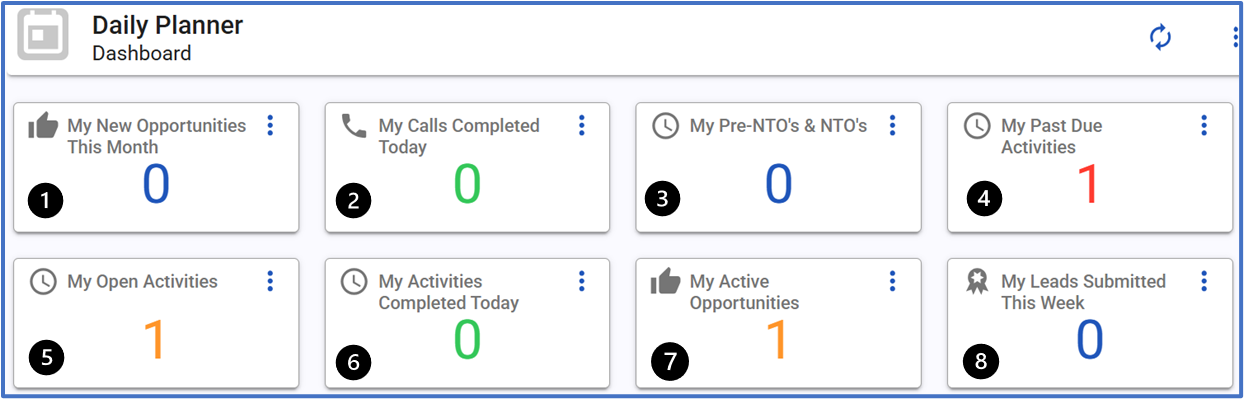Open the My Pre-NTO's & NTO's count
Screen dimensions: 1244x399
tap(779, 184)
